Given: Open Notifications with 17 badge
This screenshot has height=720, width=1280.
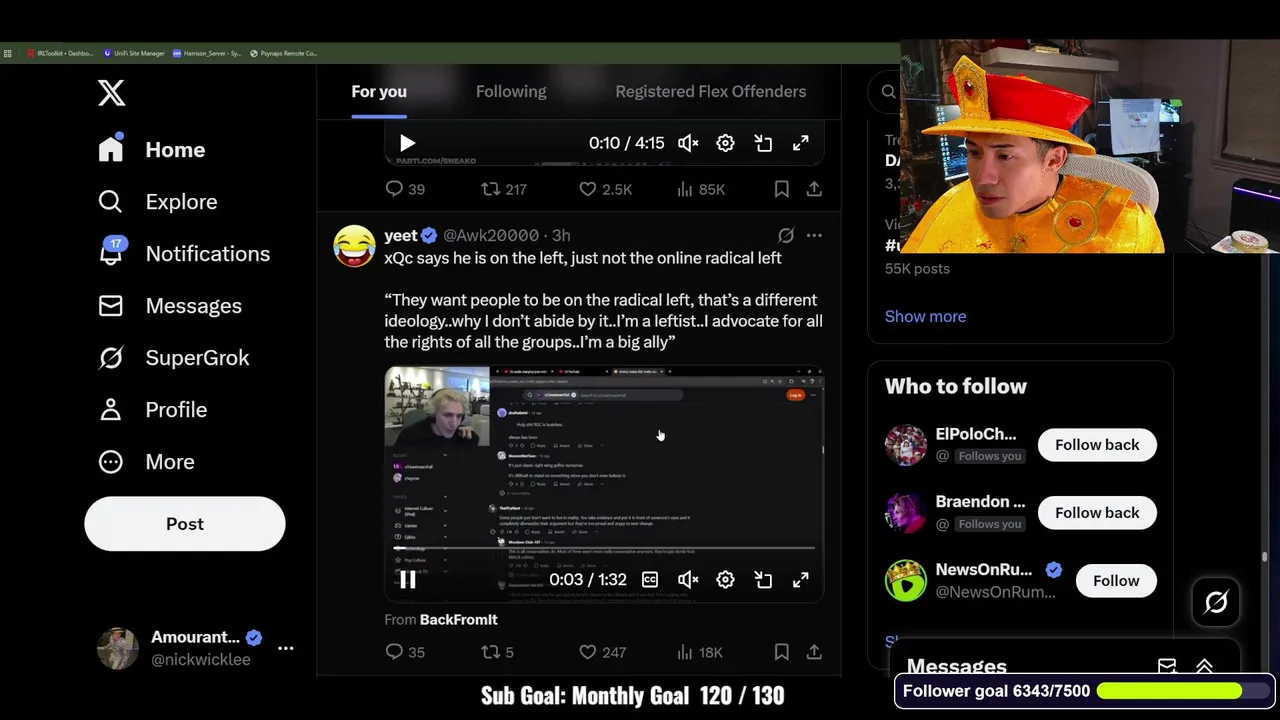Looking at the screenshot, I should [x=184, y=253].
